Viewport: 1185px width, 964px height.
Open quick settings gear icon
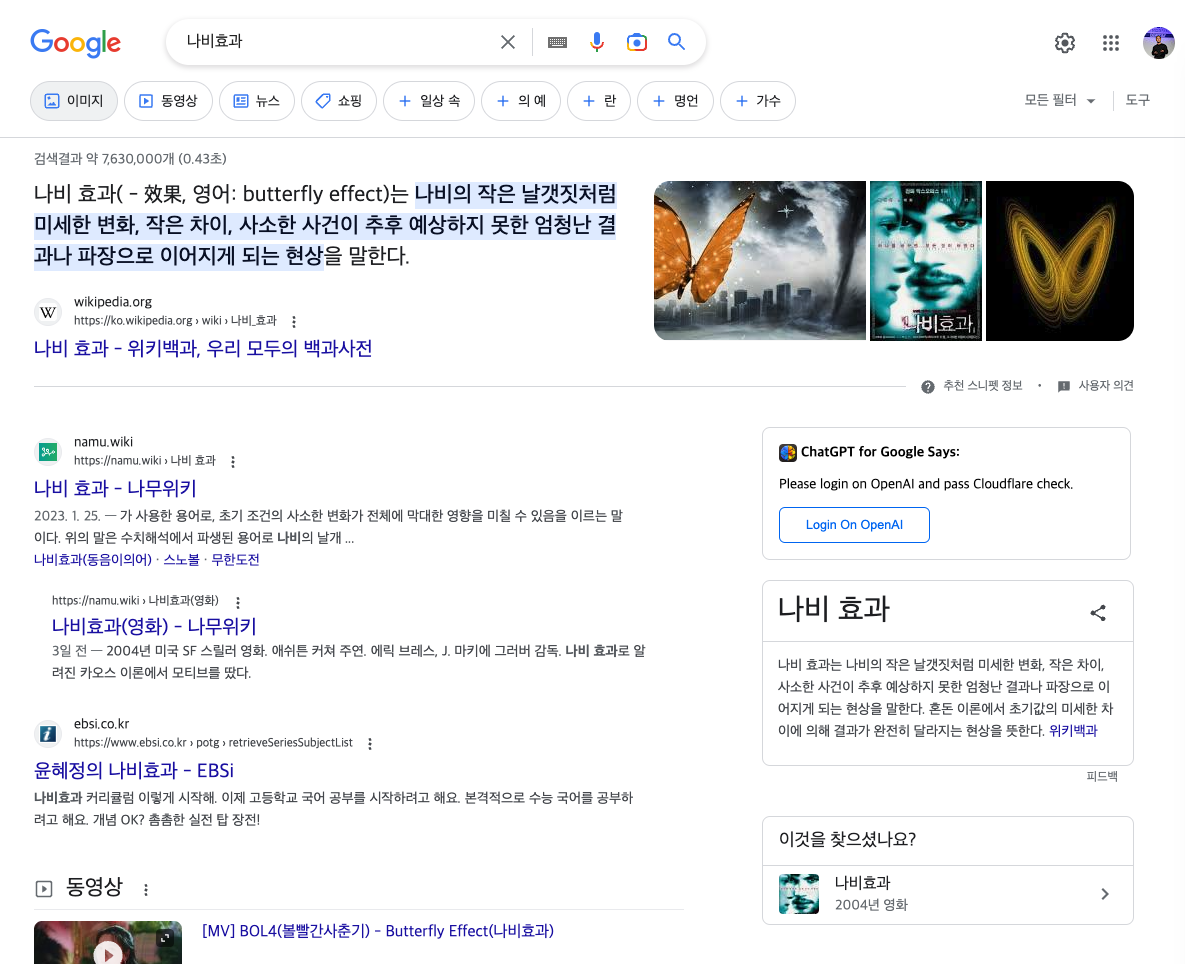[x=1065, y=43]
